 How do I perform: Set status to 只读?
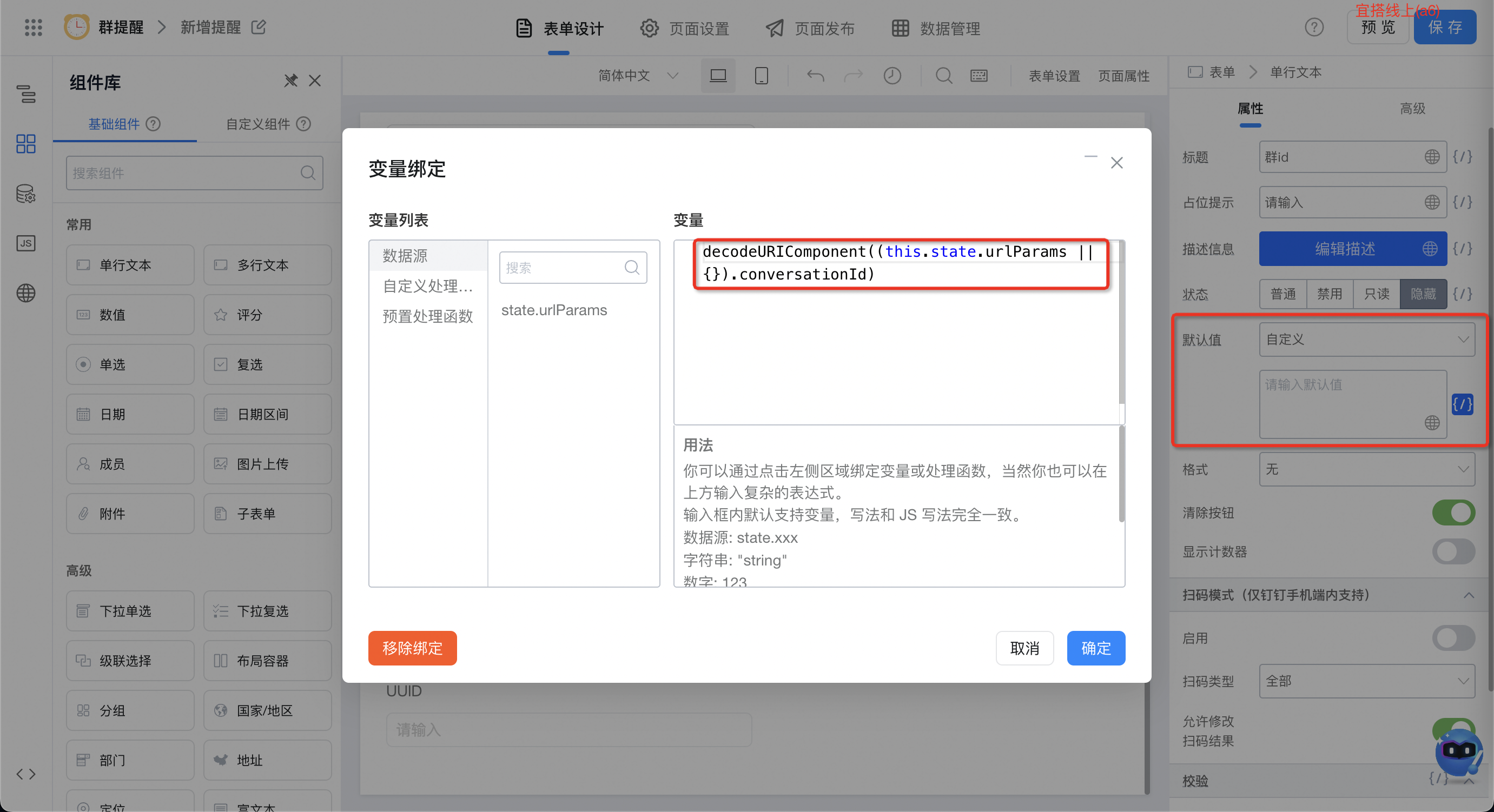(x=1377, y=294)
